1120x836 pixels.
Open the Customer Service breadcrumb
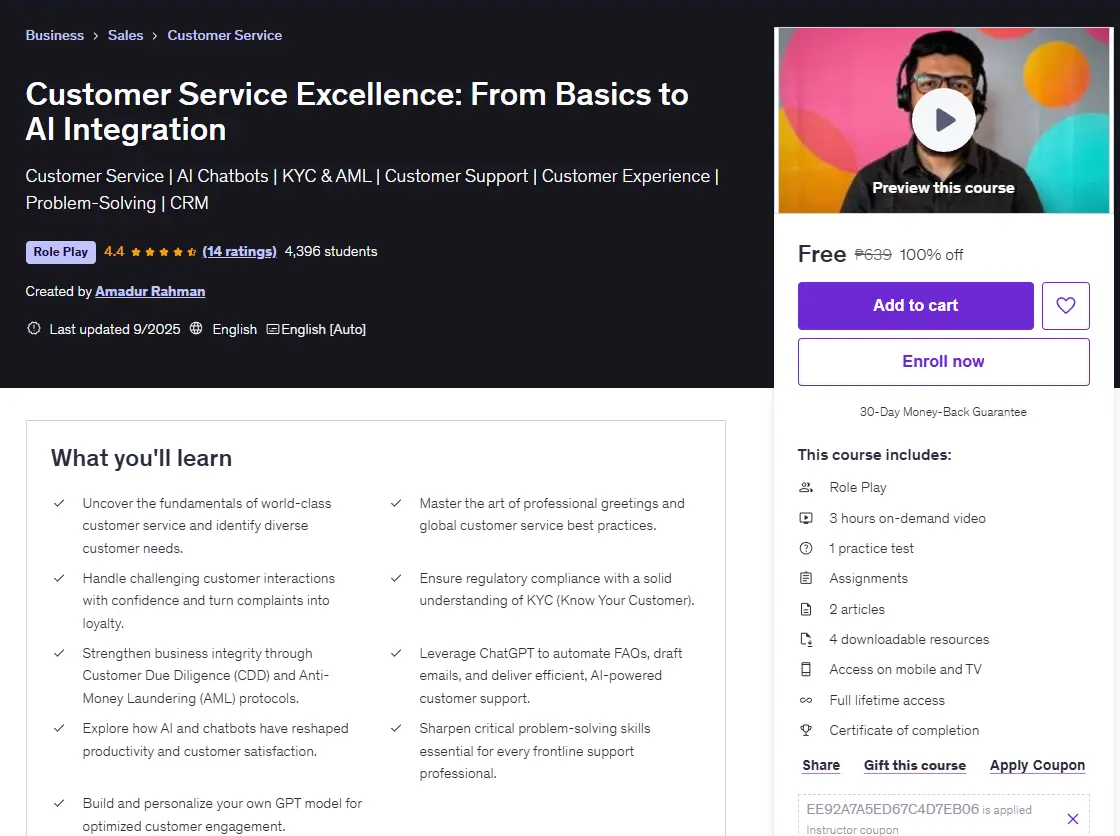(x=224, y=35)
